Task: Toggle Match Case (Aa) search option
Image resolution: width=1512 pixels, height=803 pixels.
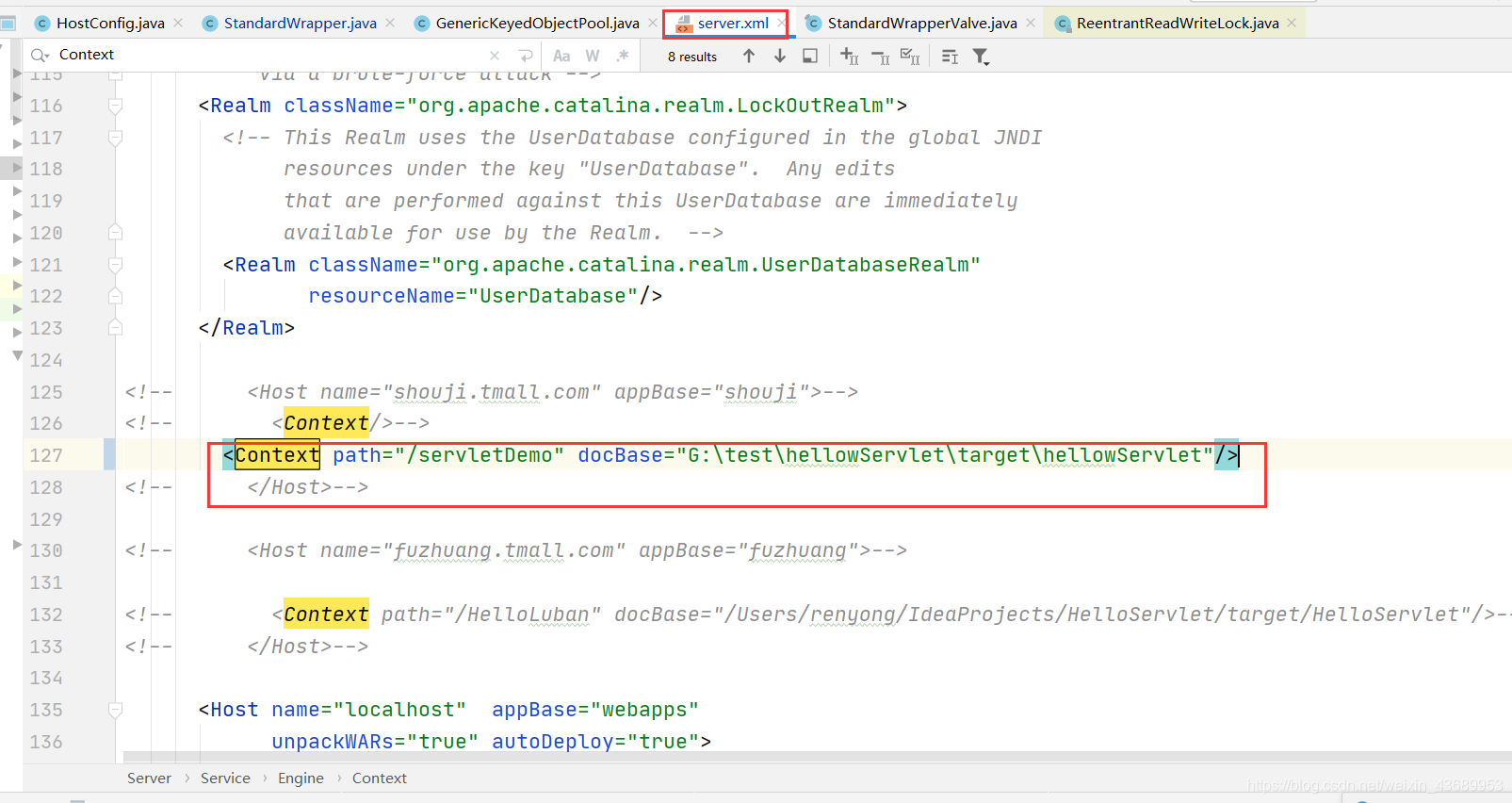Action: 561,56
